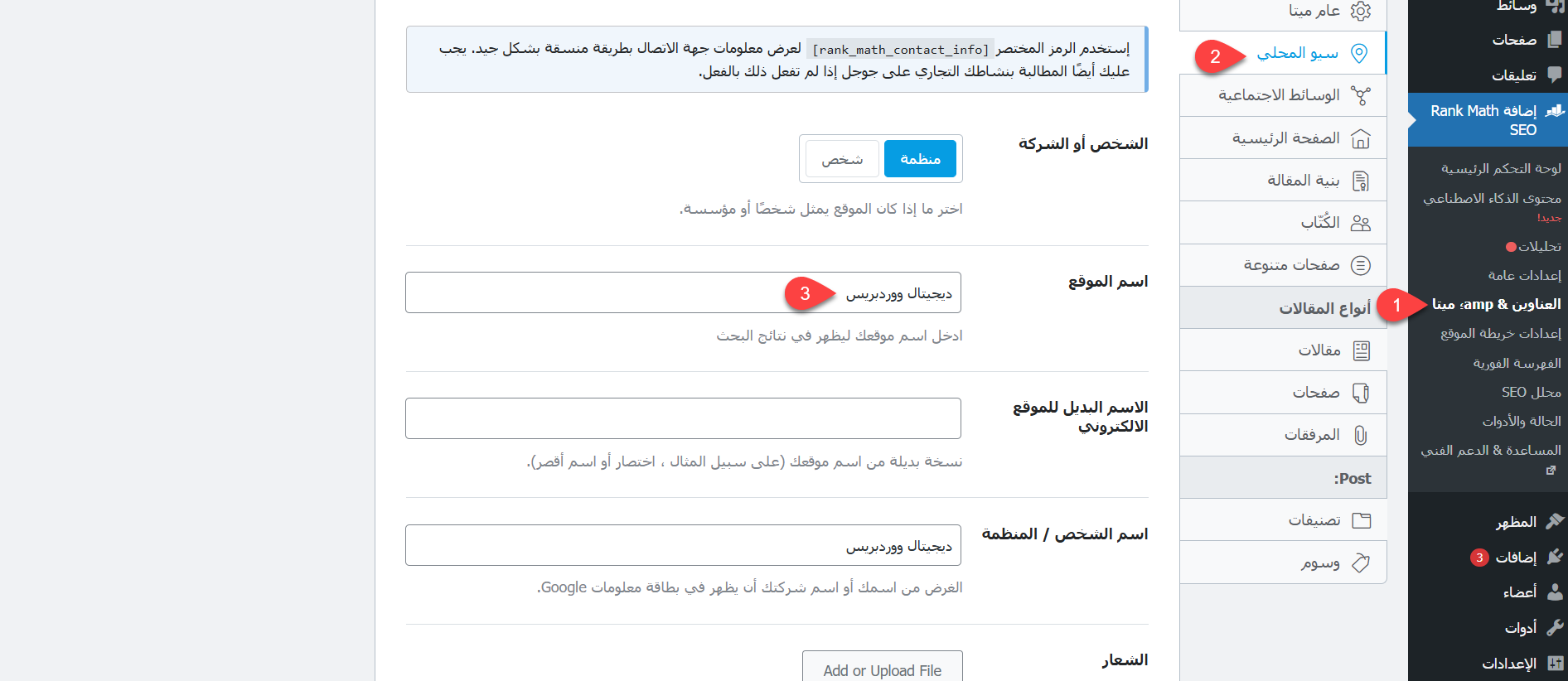Go to محتوى الذكاء الاصطناعي submenu item

point(1492,198)
